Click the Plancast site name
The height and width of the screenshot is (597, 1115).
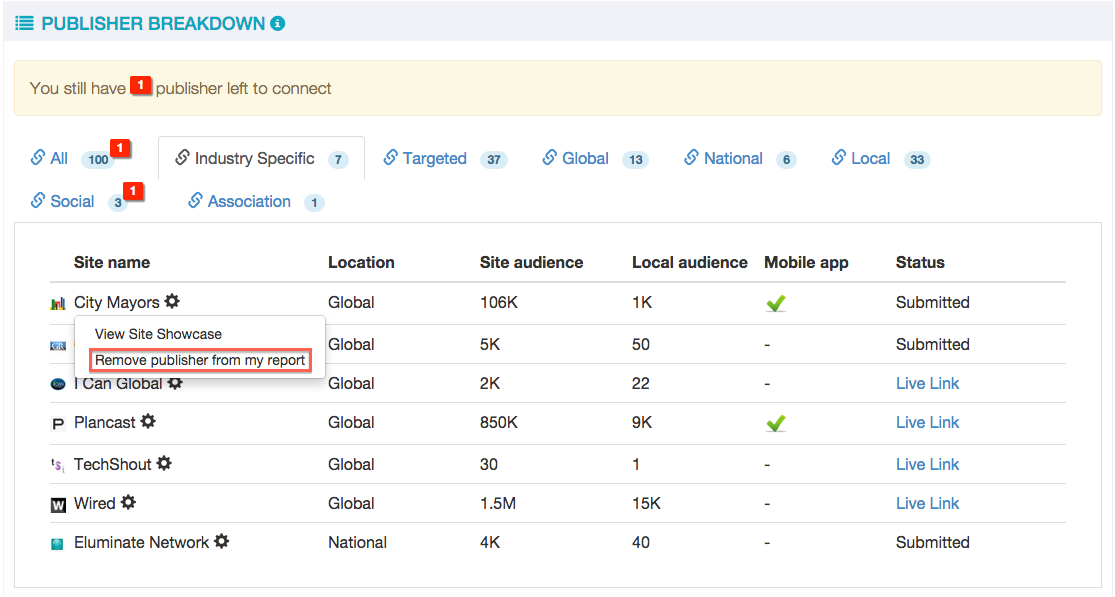point(105,422)
